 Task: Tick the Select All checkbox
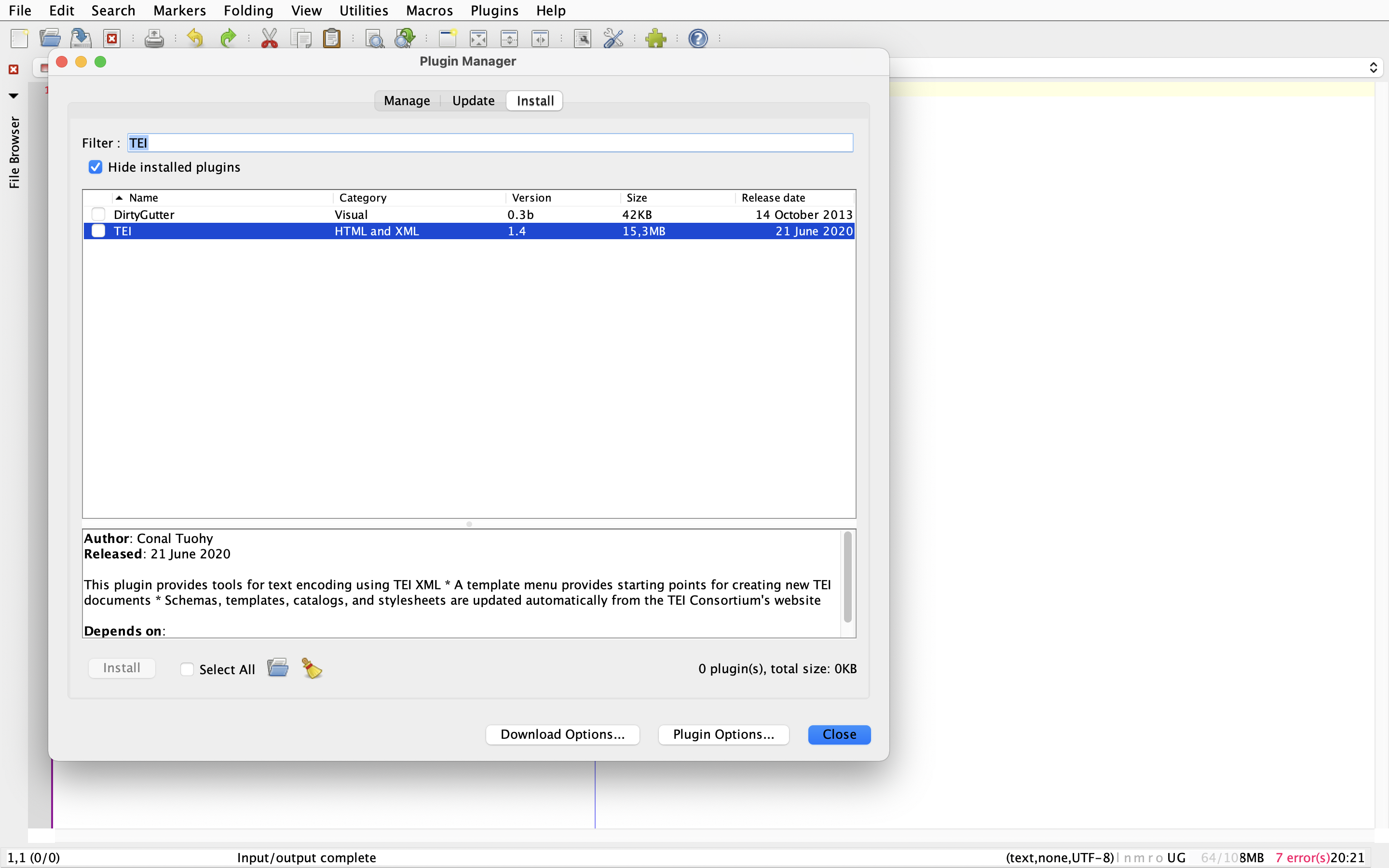pos(187,669)
